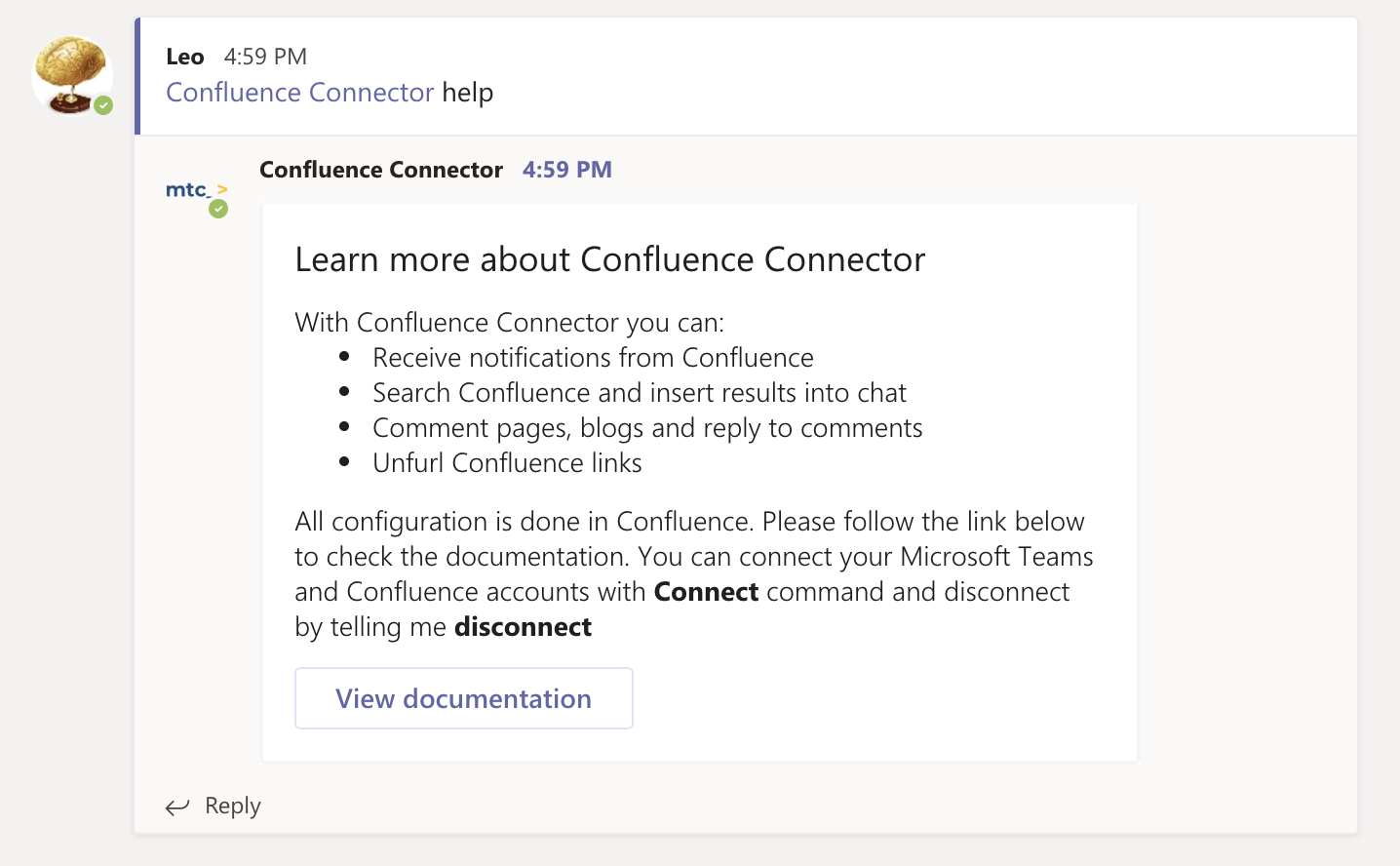Click the bold disconnect command word
Image resolution: width=1400 pixels, height=866 pixels.
coord(523,627)
